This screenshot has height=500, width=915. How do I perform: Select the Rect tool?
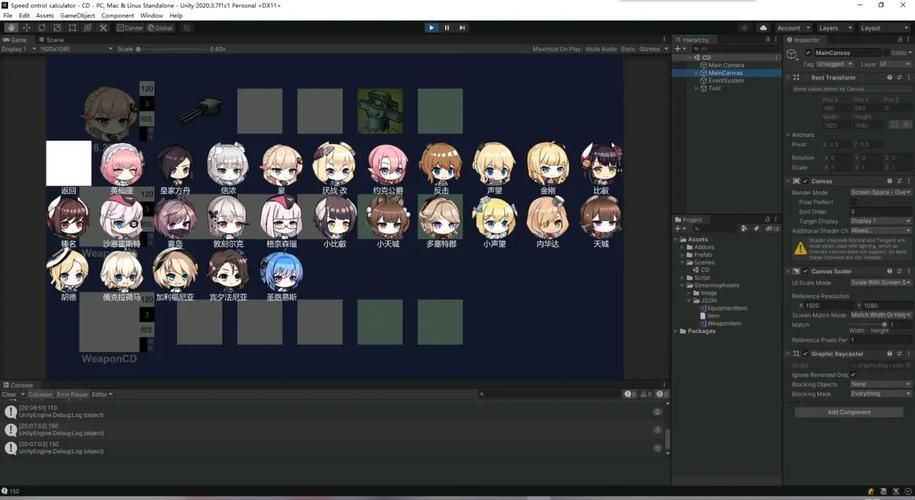pyautogui.click(x=72, y=27)
